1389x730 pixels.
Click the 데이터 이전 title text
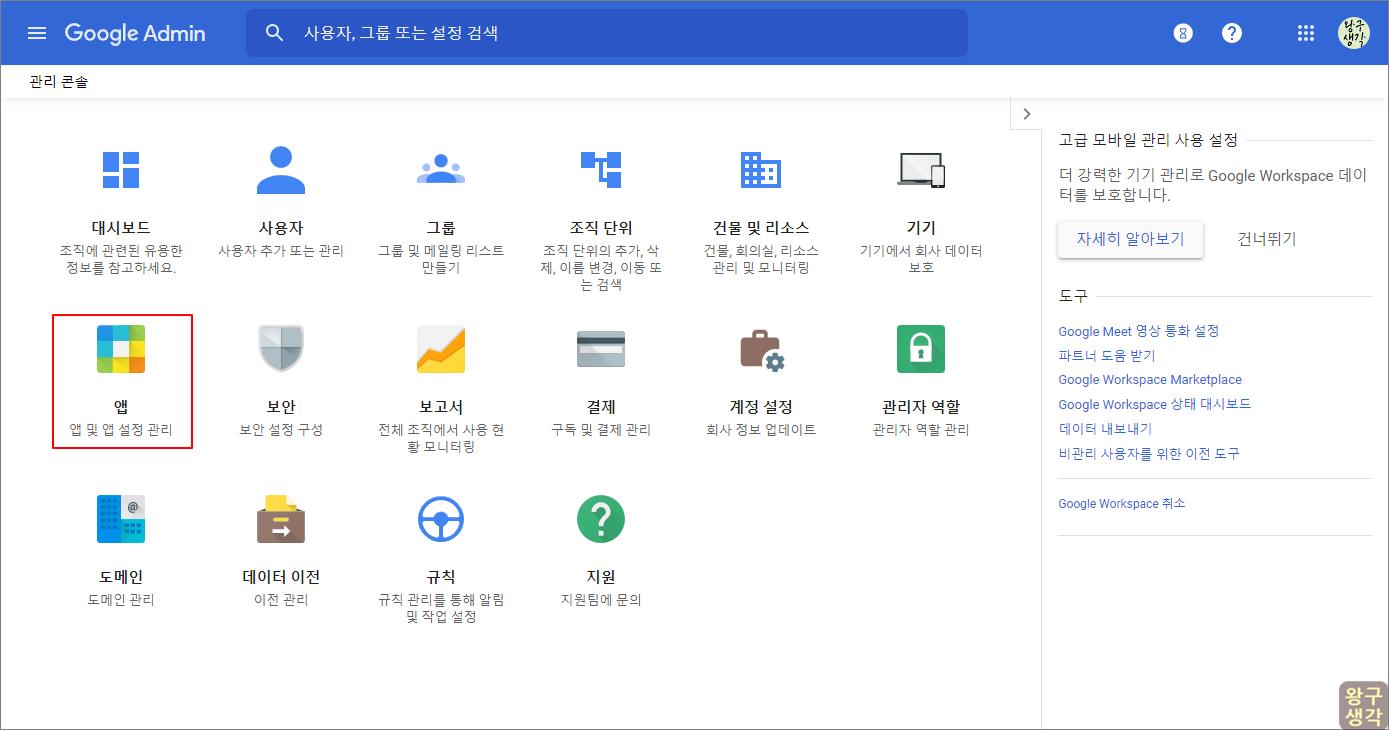pyautogui.click(x=281, y=577)
